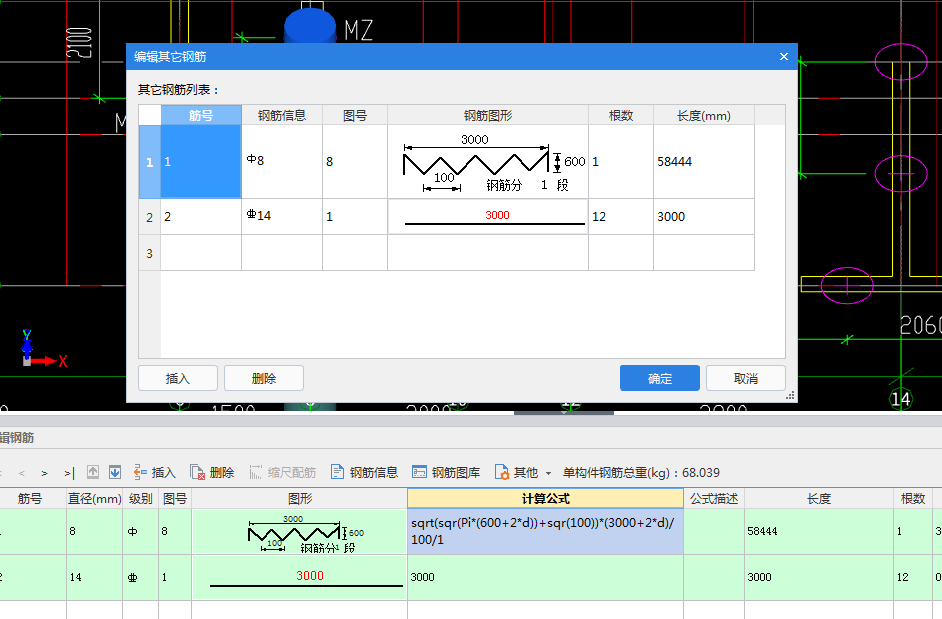Click the dialog resize grip corner

[791, 395]
